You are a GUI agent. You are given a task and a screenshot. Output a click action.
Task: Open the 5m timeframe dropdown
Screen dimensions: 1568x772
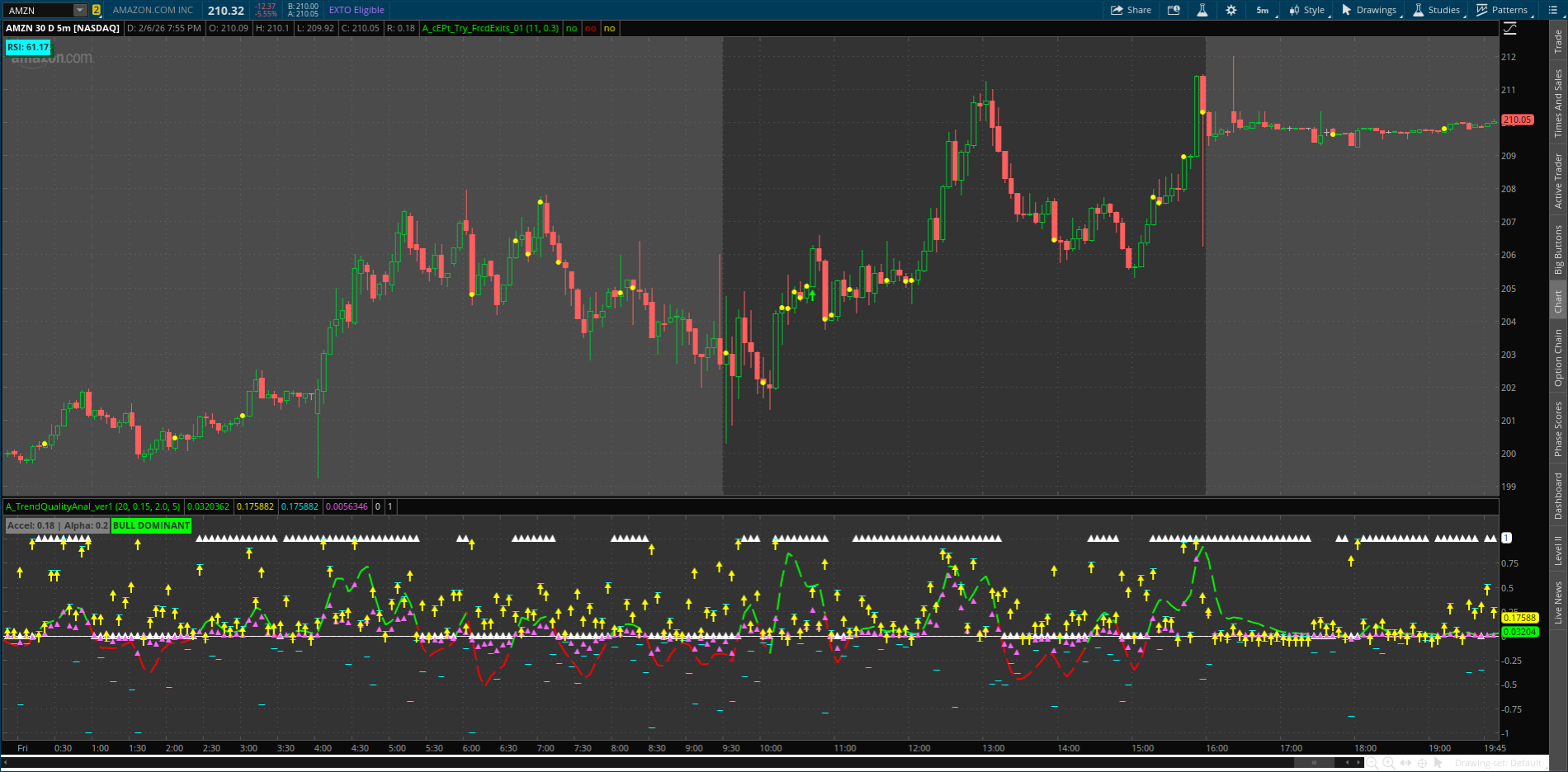pos(1263,10)
